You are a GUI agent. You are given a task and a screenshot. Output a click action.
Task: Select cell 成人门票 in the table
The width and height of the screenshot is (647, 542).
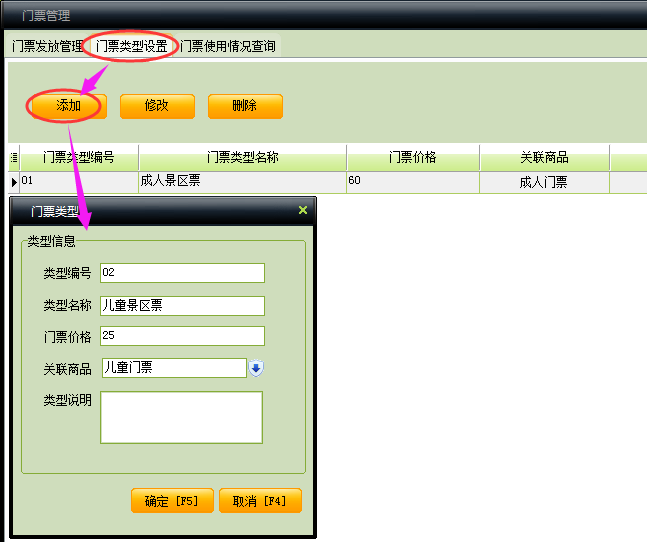[544, 182]
